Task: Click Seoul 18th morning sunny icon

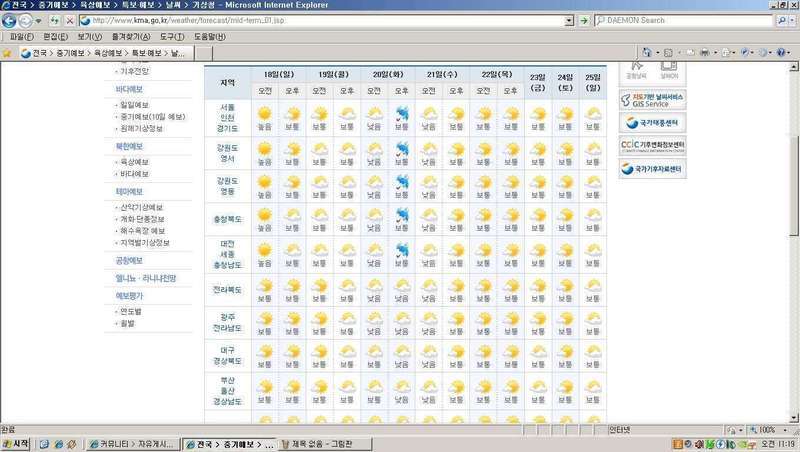Action: pos(264,113)
